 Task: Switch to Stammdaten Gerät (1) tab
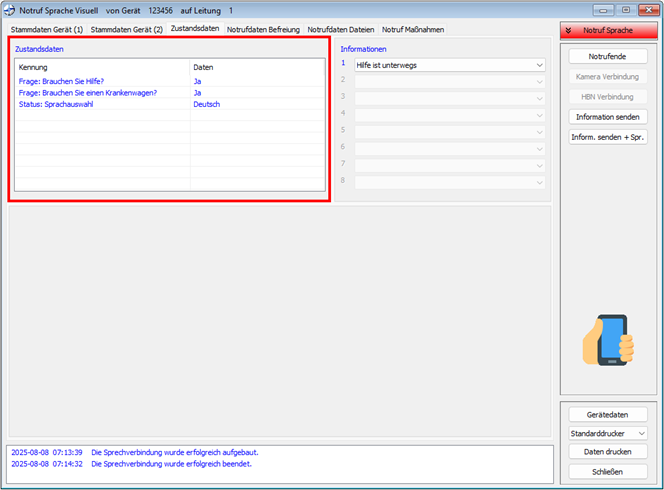46,29
